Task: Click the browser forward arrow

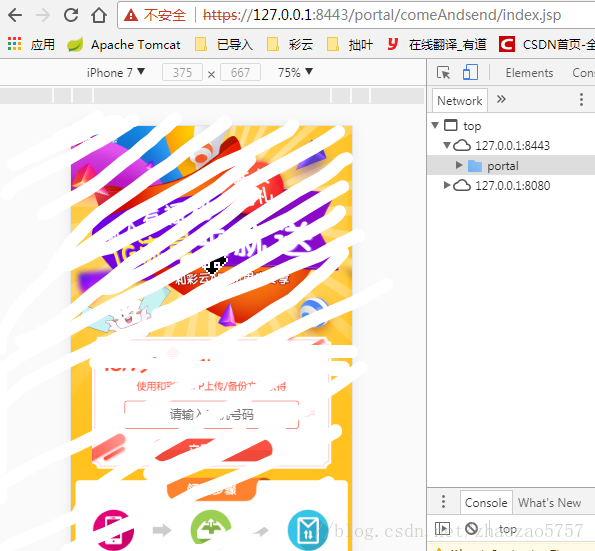Action: [43, 15]
